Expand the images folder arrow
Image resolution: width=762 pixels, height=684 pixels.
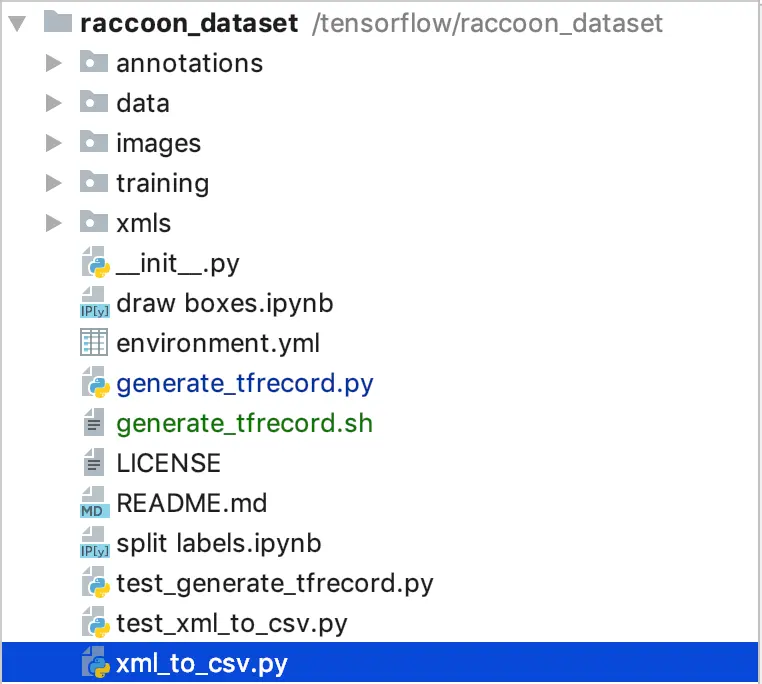(54, 143)
